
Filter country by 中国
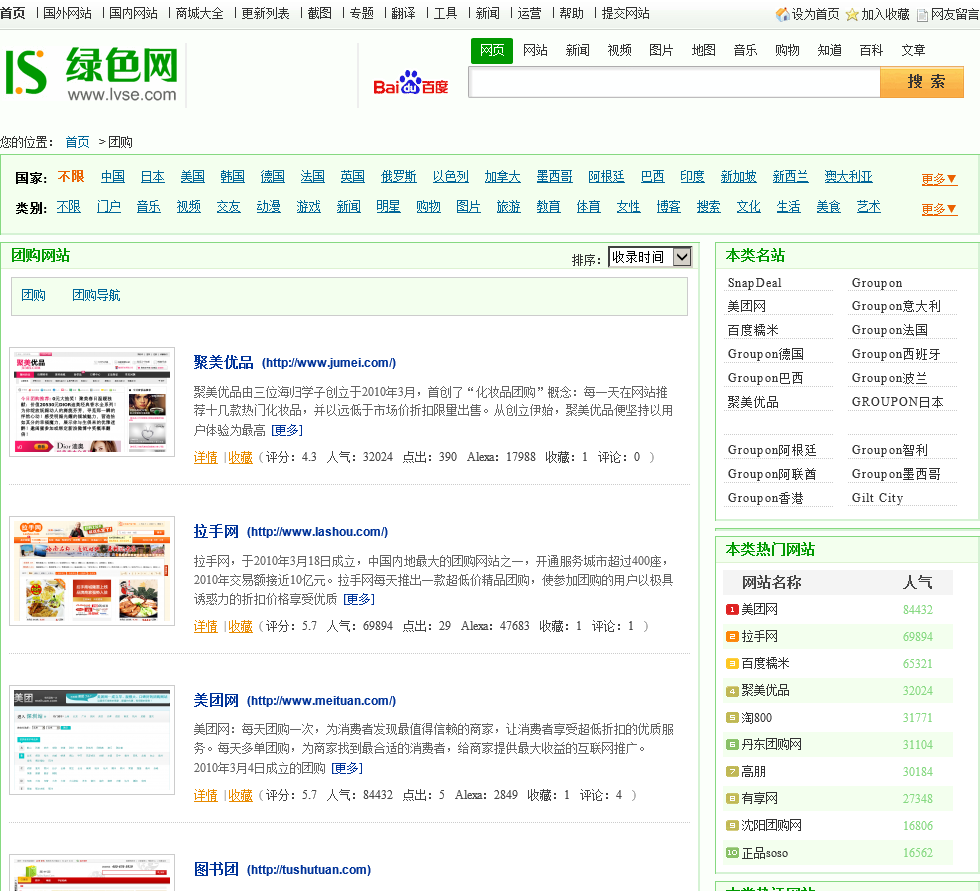(x=113, y=177)
